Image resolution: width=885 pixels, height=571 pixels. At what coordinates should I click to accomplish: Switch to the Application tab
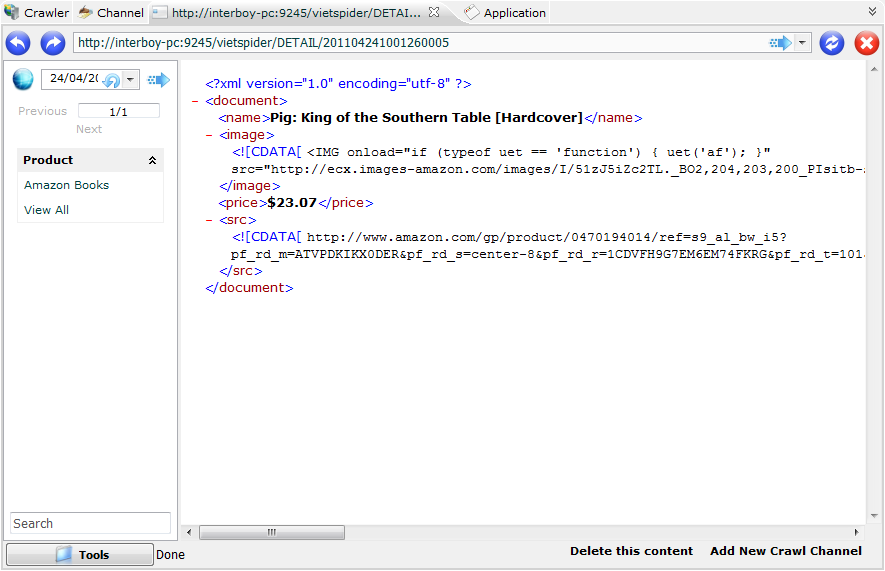[x=505, y=13]
